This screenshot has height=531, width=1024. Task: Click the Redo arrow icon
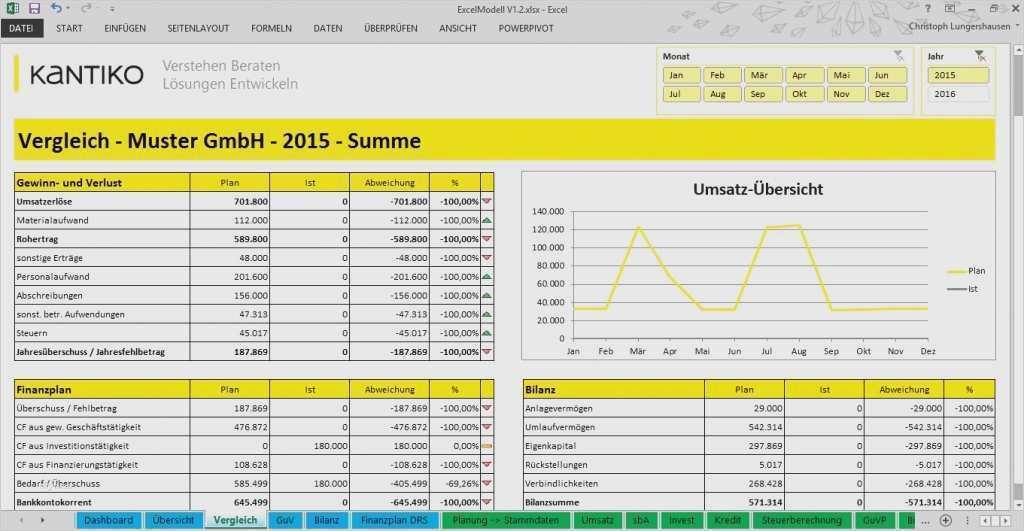point(86,8)
